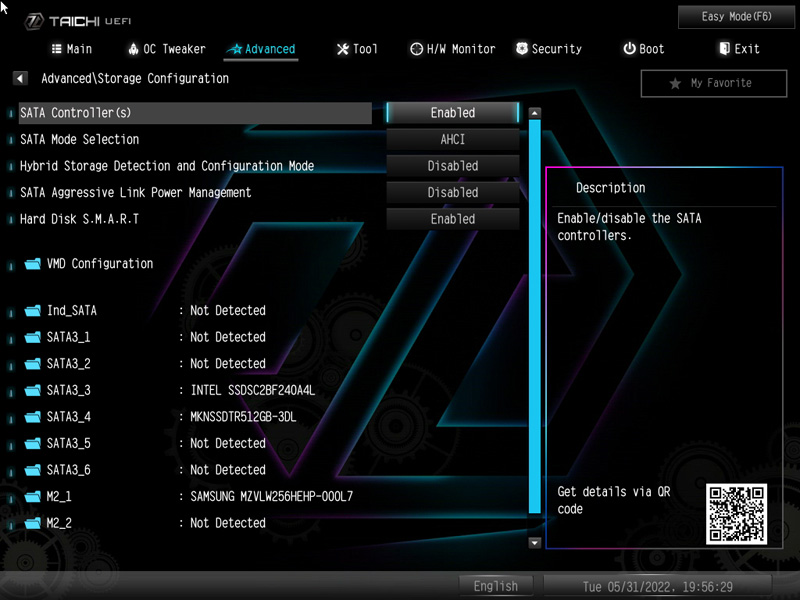The width and height of the screenshot is (800, 600).
Task: Go to the H/W Monitor tab
Action: pyautogui.click(x=453, y=49)
